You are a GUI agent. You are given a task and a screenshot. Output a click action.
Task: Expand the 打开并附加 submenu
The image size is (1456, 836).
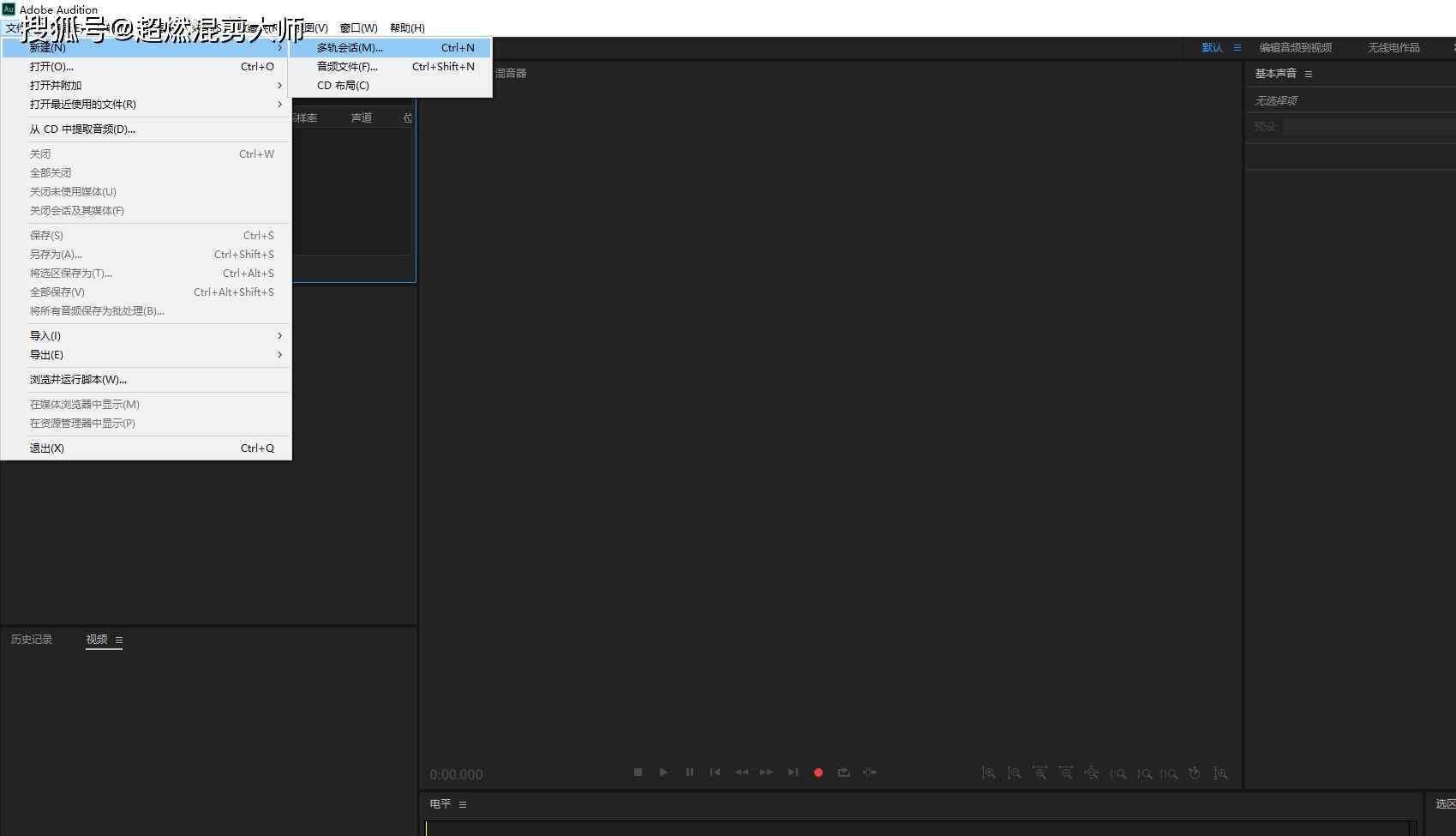click(147, 86)
